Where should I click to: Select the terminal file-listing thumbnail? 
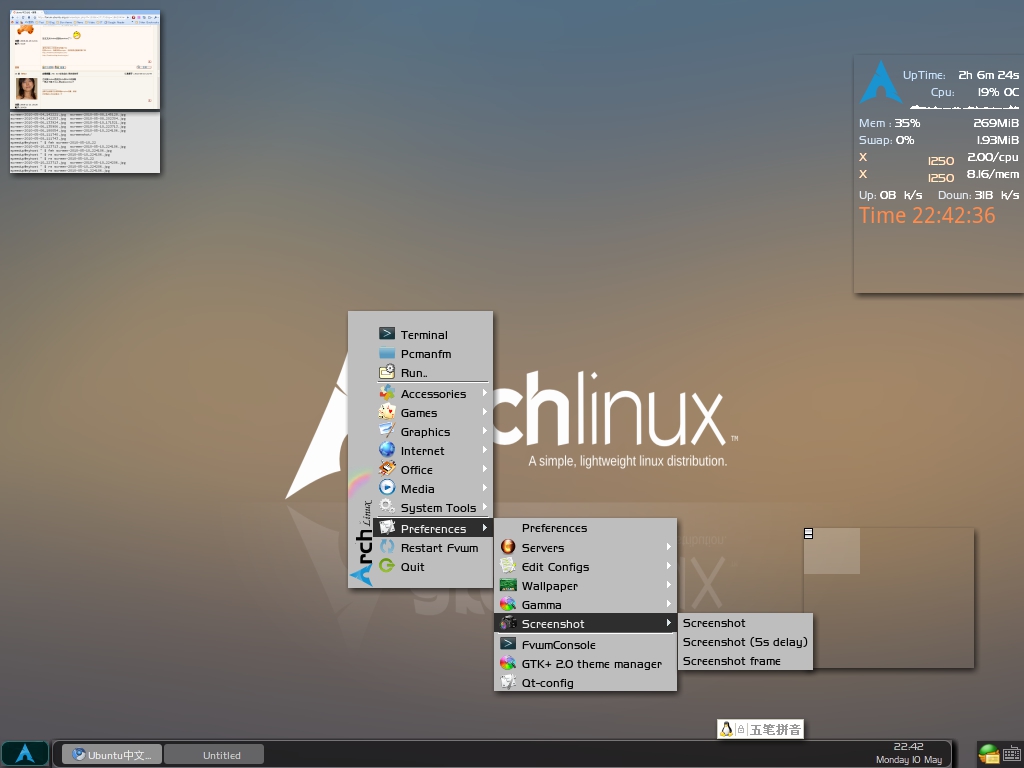tap(85, 142)
